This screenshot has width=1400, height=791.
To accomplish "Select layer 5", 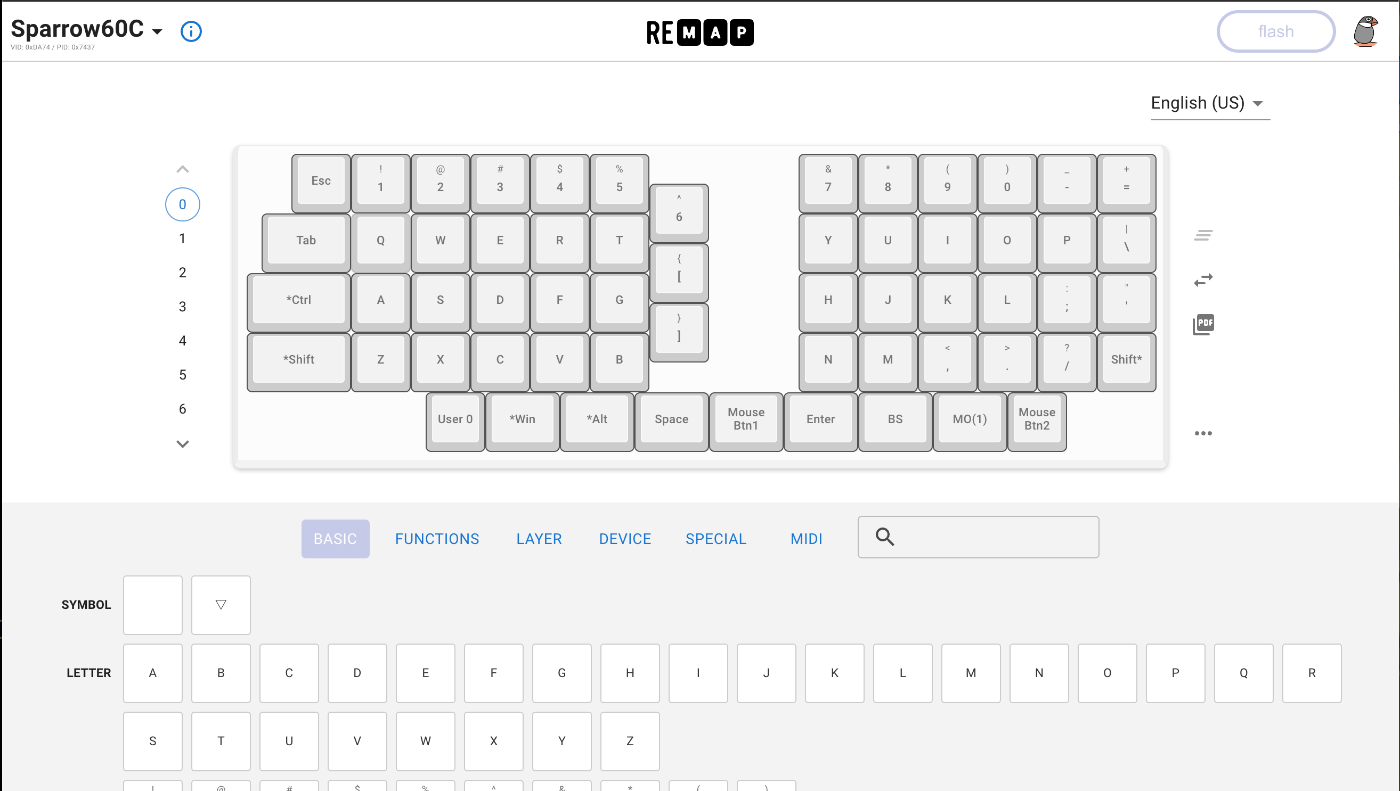I will pyautogui.click(x=182, y=375).
